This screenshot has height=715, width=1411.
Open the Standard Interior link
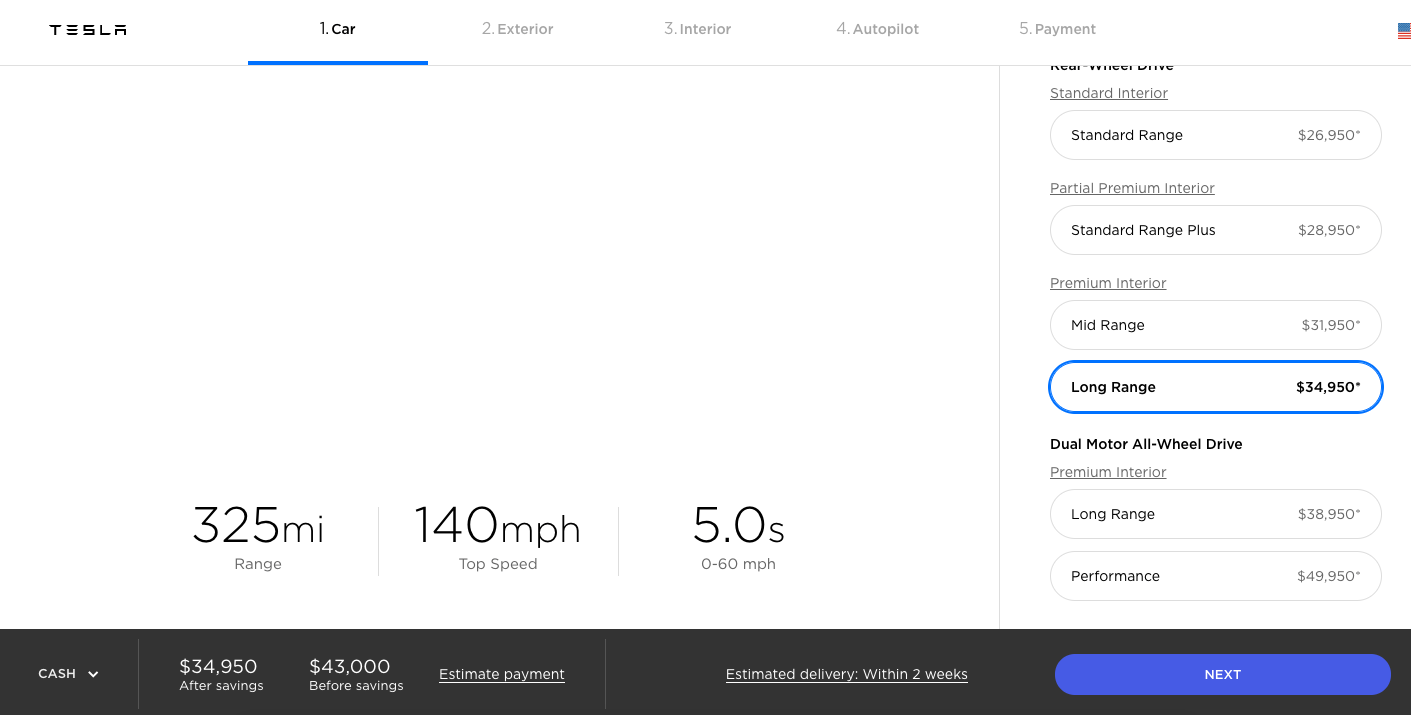[1109, 93]
